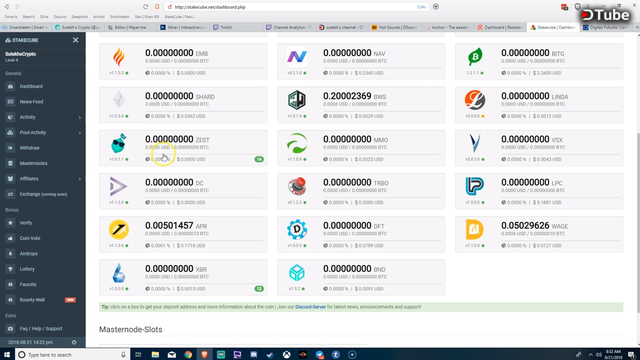This screenshot has width=640, height=360.
Task: Open the BITG green coin logo
Action: point(475,57)
